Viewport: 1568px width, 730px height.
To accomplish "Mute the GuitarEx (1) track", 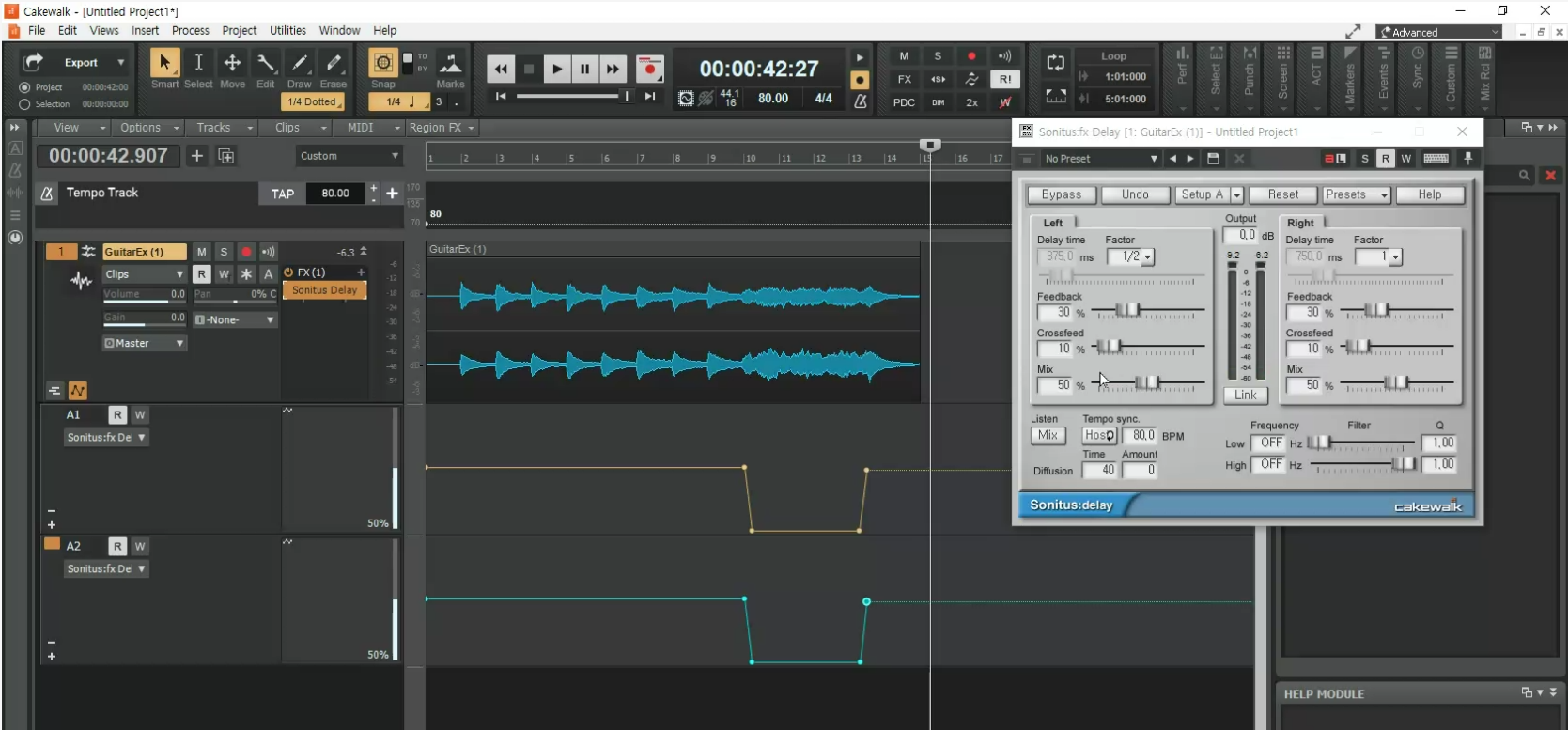I will tap(201, 252).
